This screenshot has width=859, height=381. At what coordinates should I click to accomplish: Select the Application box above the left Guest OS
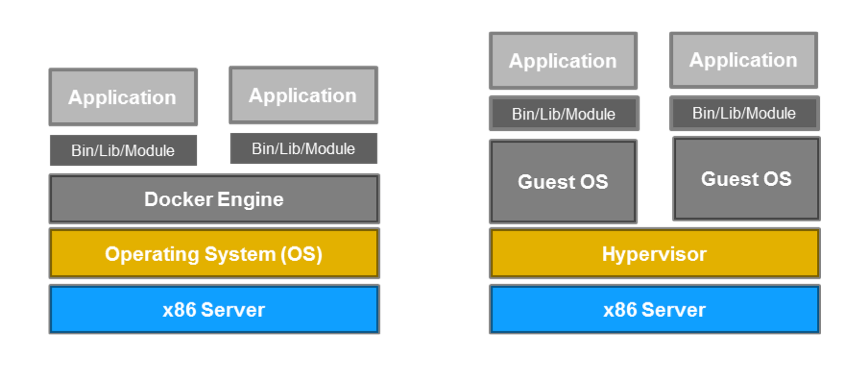[563, 60]
